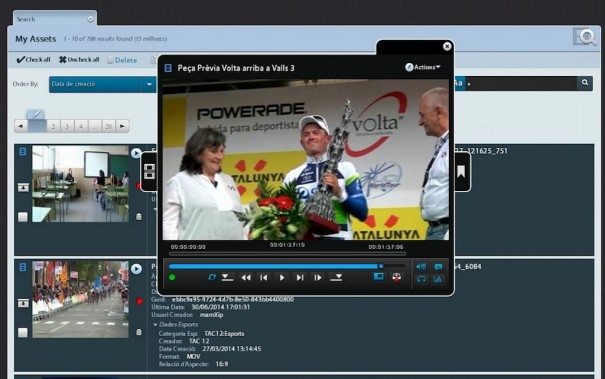Open the film strip panel tab

tap(149, 172)
